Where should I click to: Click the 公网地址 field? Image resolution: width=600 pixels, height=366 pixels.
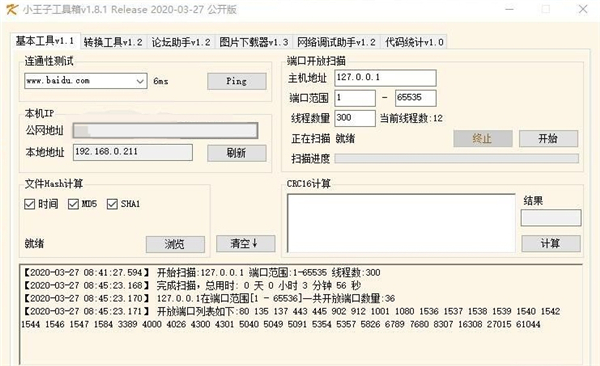pos(165,131)
